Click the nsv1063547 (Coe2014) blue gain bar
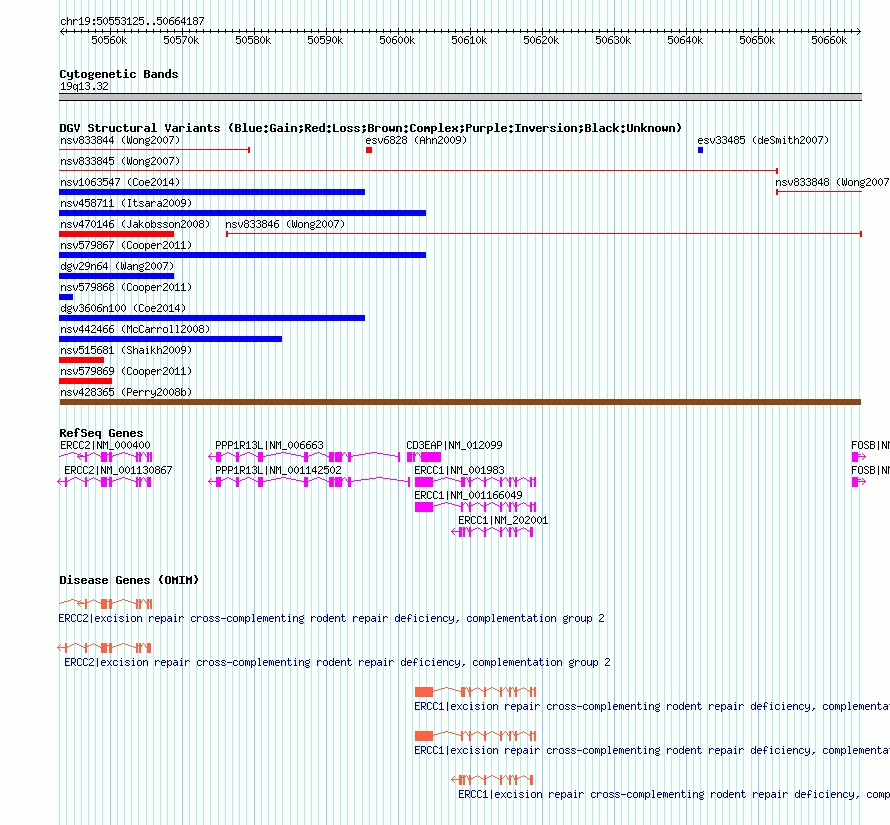This screenshot has width=890, height=825. tap(212, 192)
